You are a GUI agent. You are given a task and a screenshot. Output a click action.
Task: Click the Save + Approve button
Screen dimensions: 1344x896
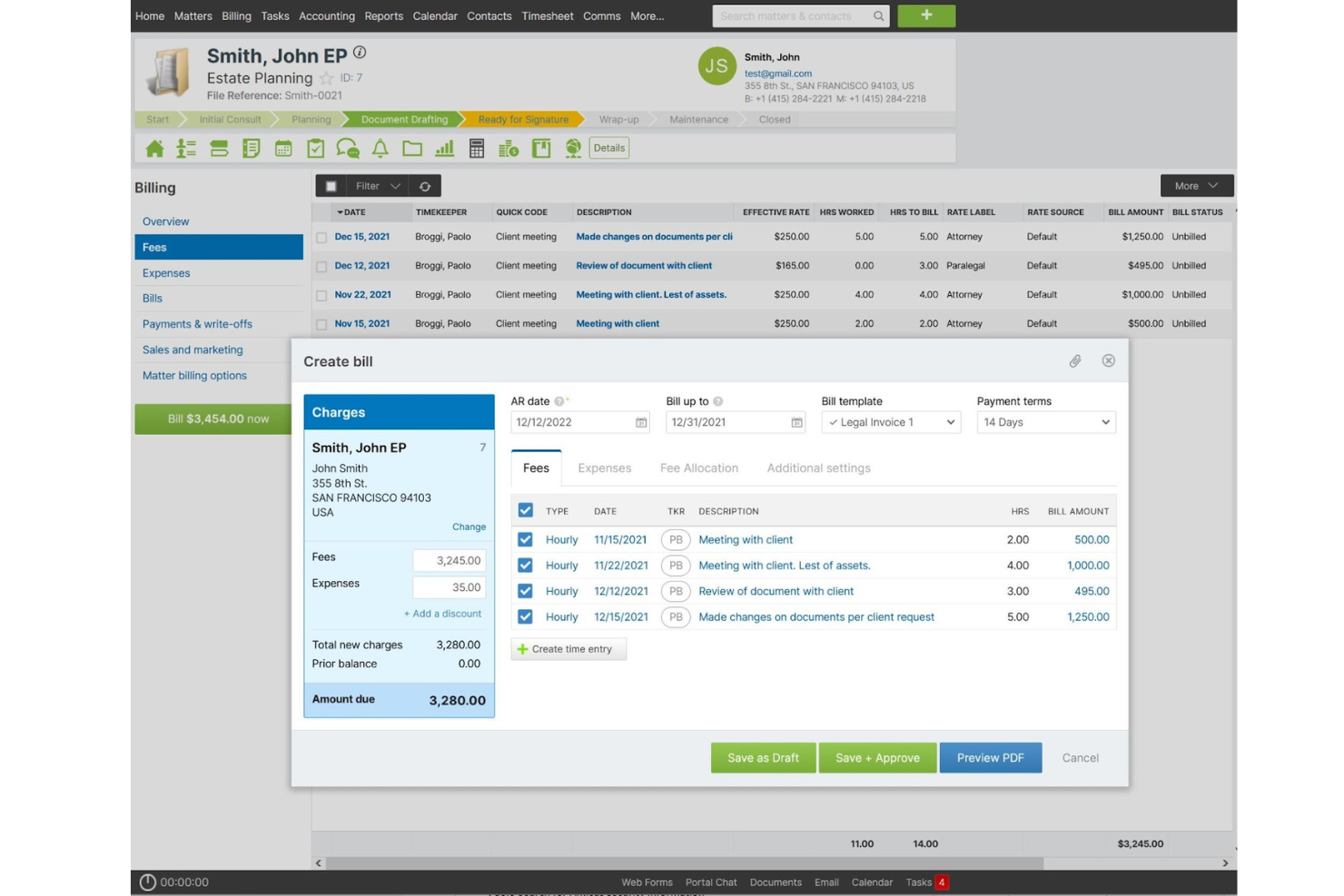(877, 758)
